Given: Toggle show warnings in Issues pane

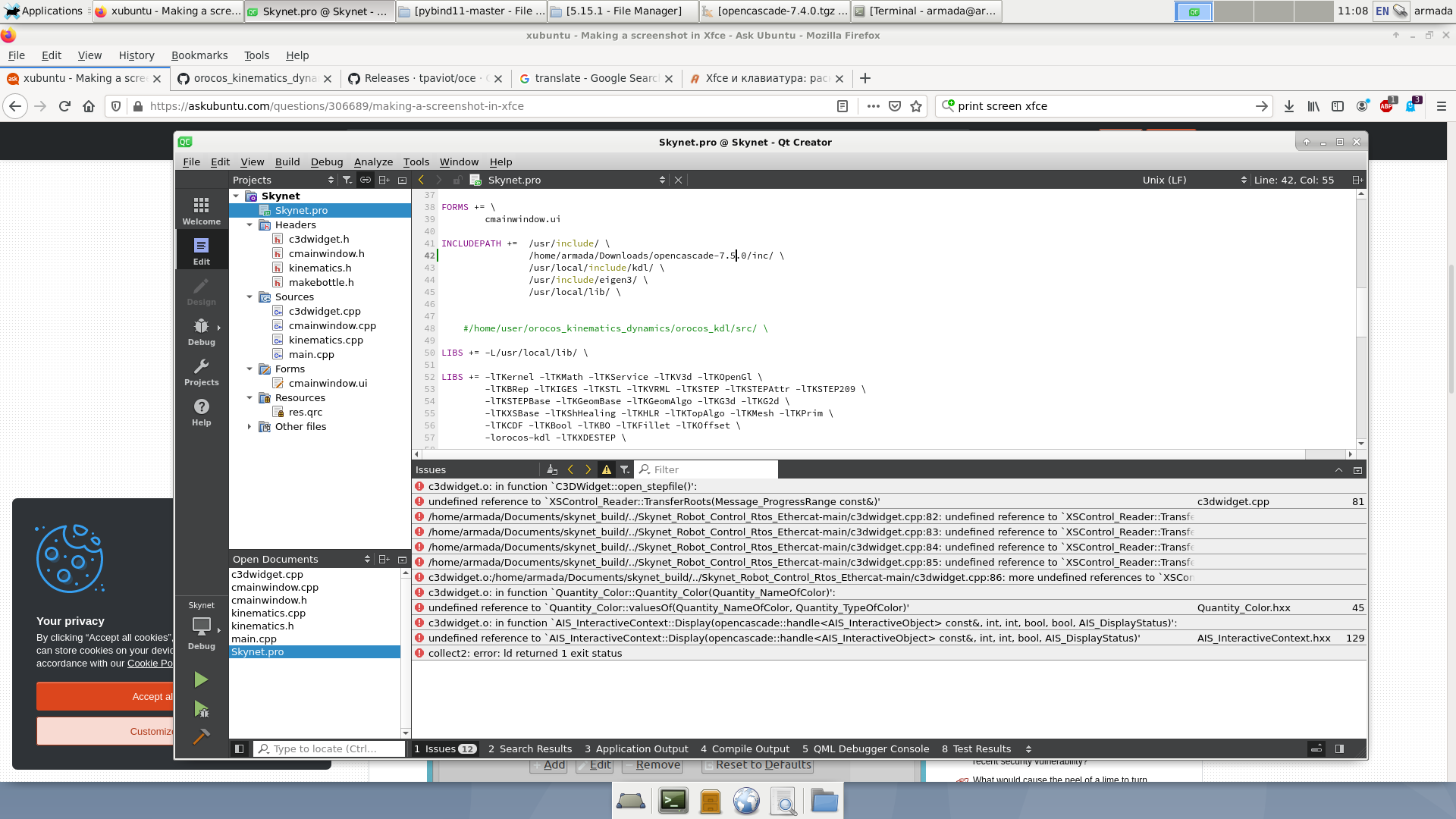Looking at the screenshot, I should (606, 469).
